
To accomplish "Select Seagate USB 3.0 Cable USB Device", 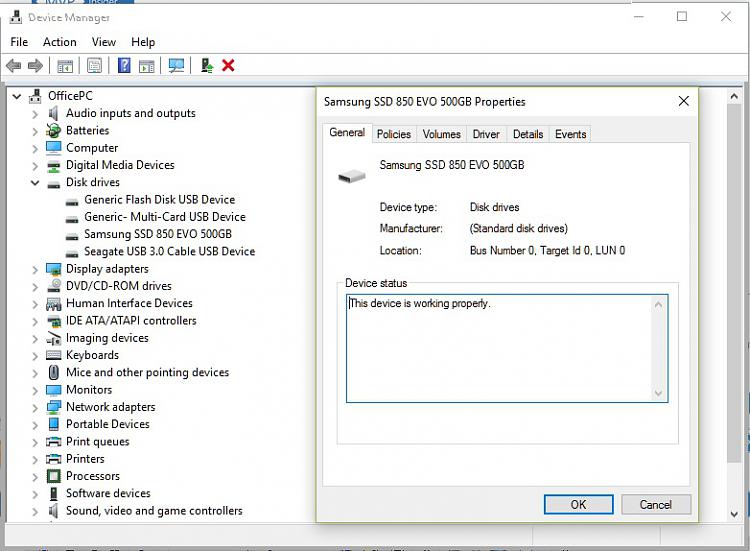I will click(x=169, y=251).
